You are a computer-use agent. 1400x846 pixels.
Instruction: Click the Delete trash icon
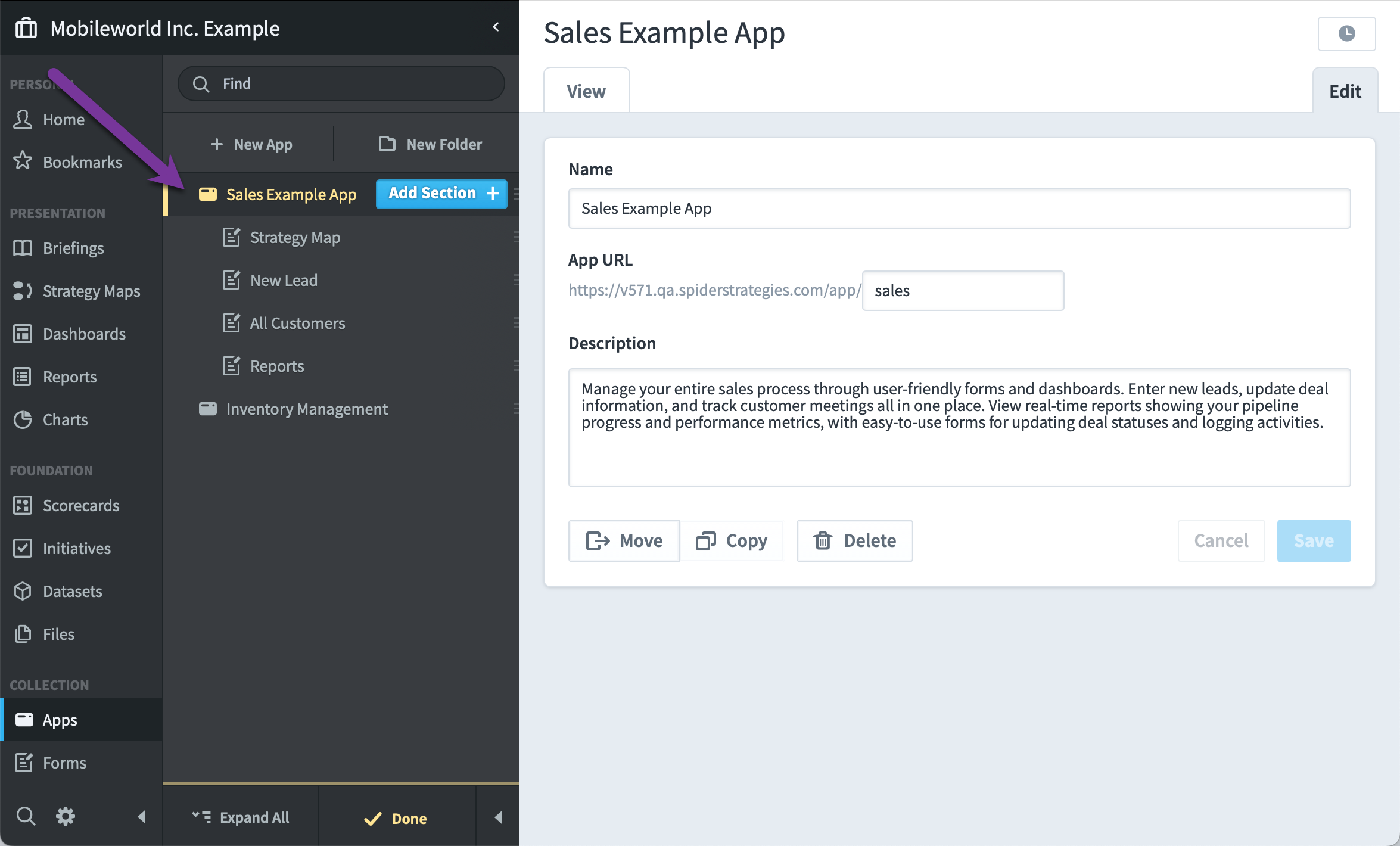tap(823, 540)
